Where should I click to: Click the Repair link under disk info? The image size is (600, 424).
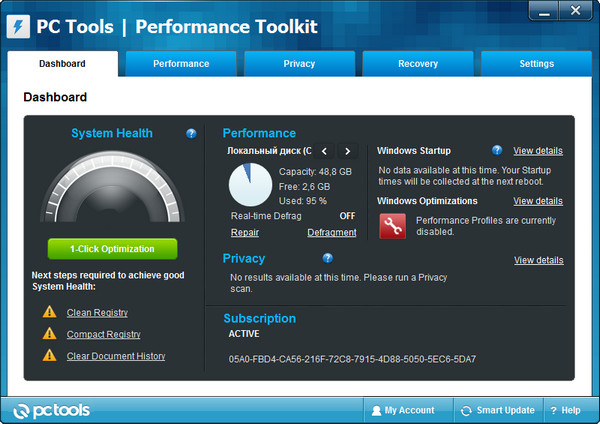click(245, 232)
